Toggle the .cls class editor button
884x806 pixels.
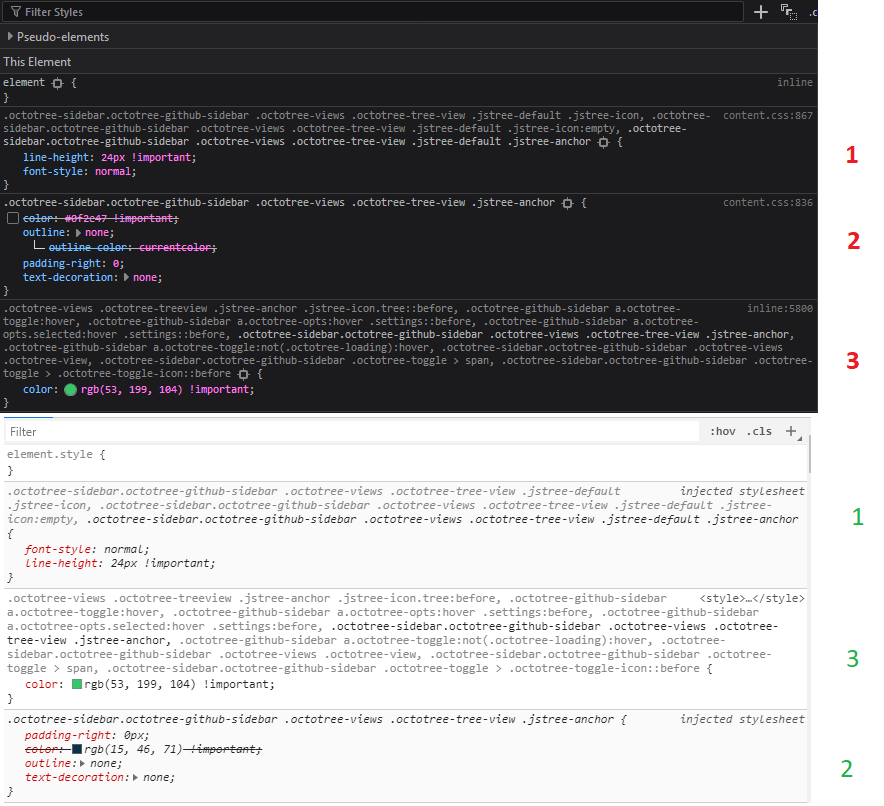760,431
